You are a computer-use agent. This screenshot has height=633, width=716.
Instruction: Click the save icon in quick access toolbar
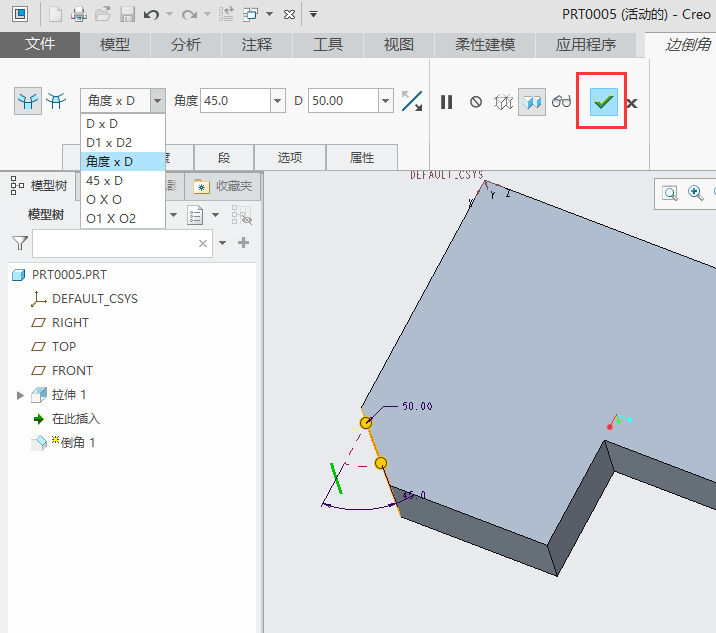click(127, 14)
